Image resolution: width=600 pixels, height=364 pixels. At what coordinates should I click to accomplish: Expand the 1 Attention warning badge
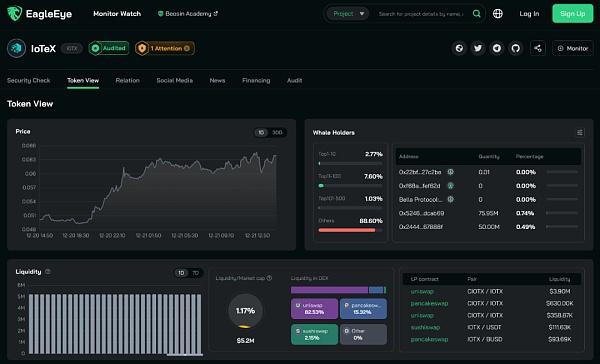pyautogui.click(x=165, y=49)
